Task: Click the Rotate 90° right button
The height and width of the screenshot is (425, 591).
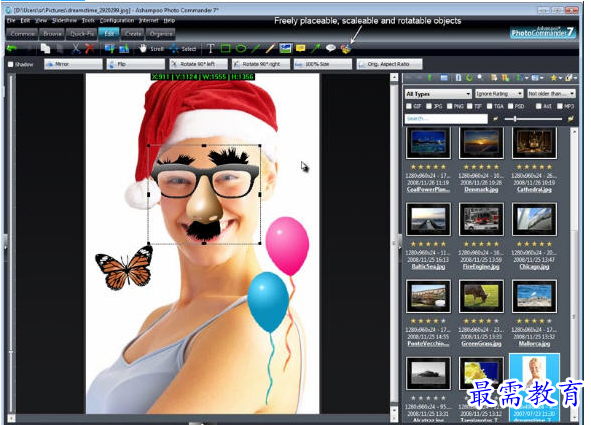Action: [261, 64]
